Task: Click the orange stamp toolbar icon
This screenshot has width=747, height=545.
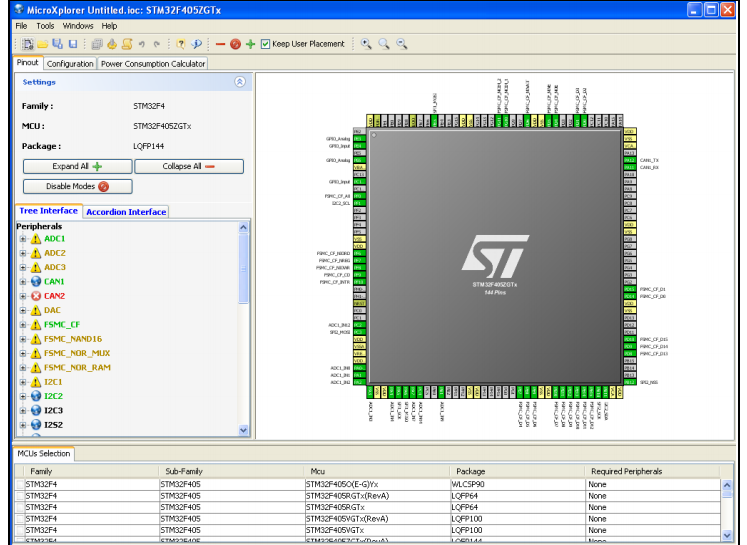Action: point(112,44)
